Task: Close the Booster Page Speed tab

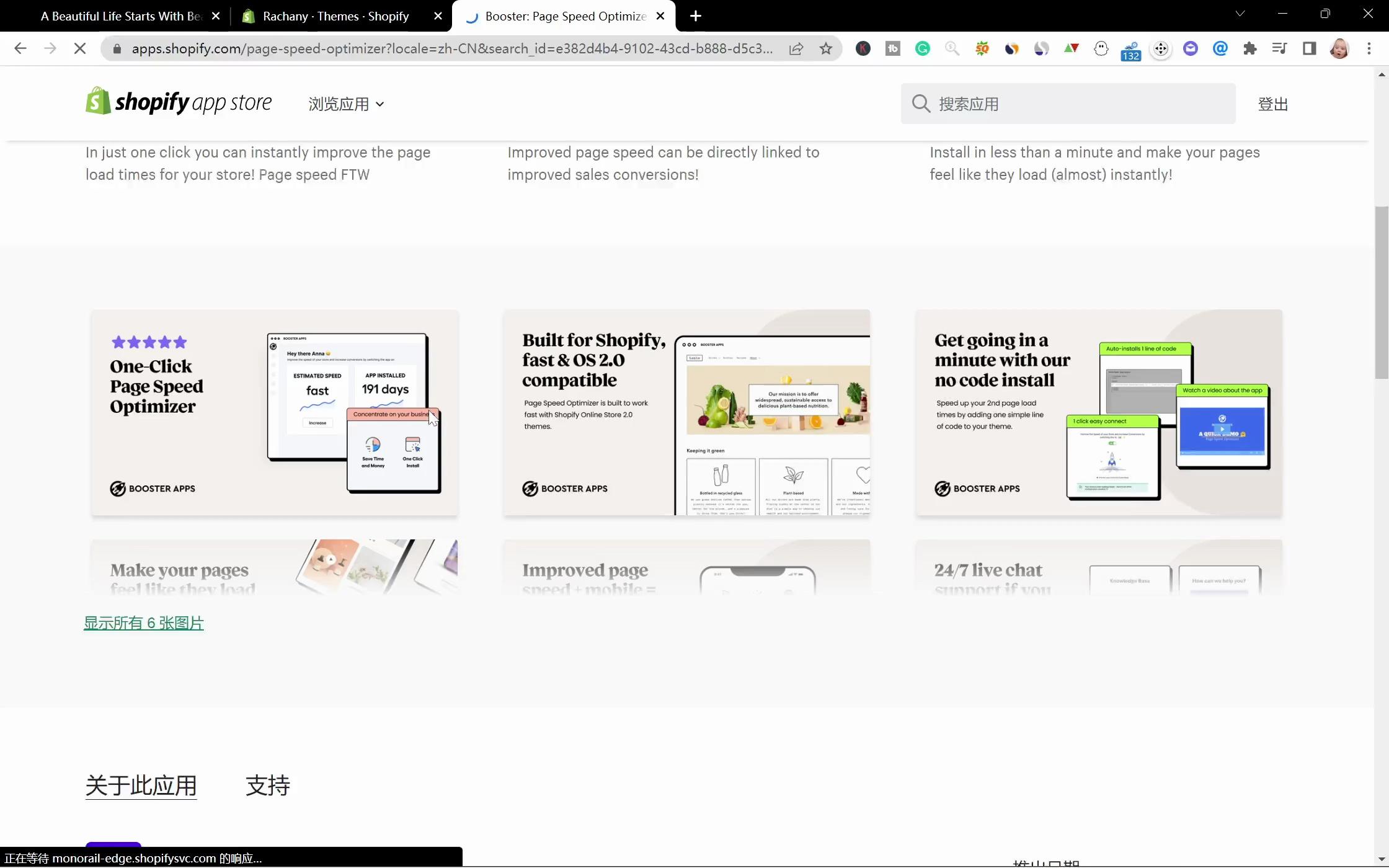Action: point(660,16)
